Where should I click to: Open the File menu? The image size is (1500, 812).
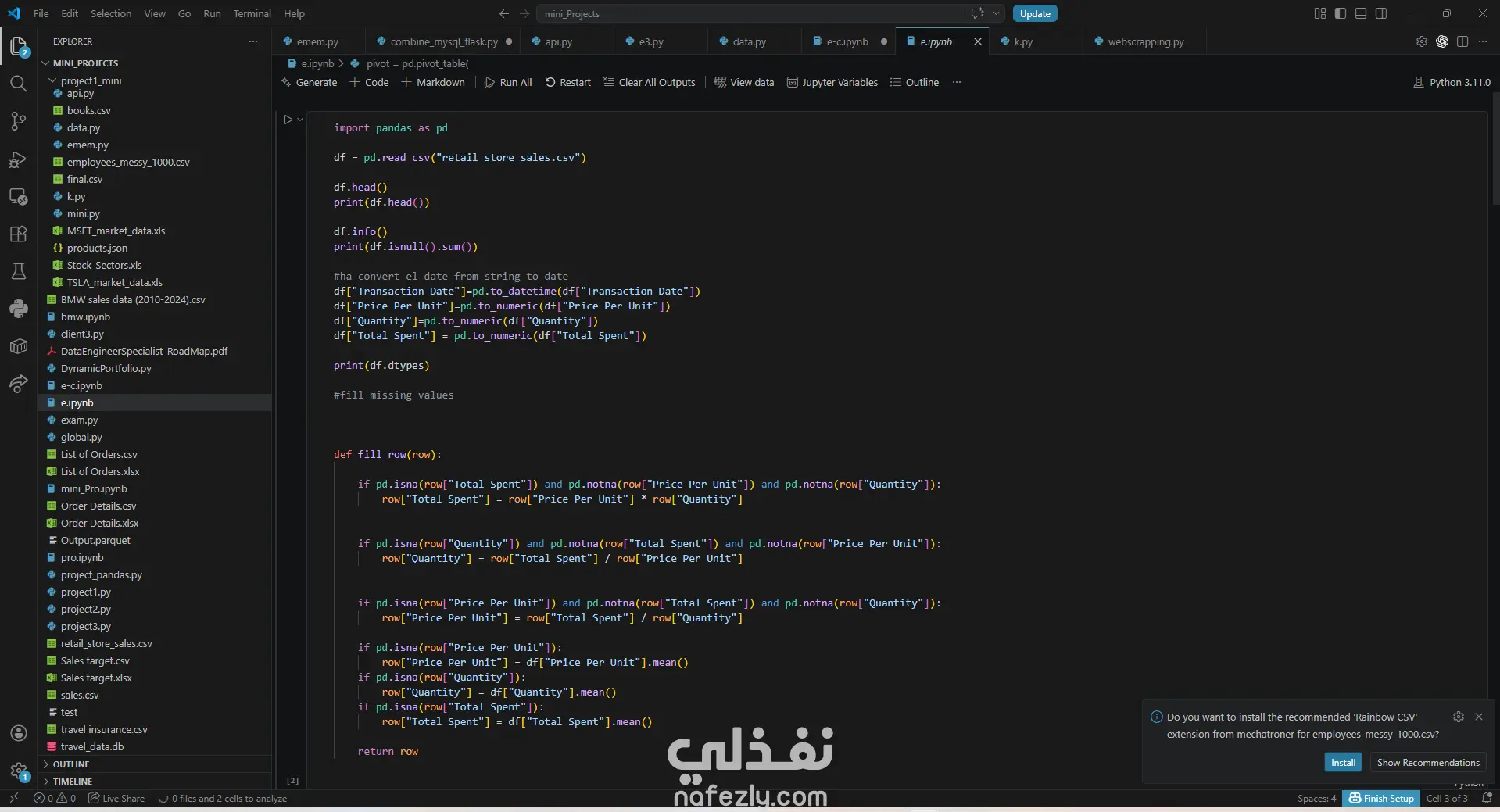click(41, 13)
